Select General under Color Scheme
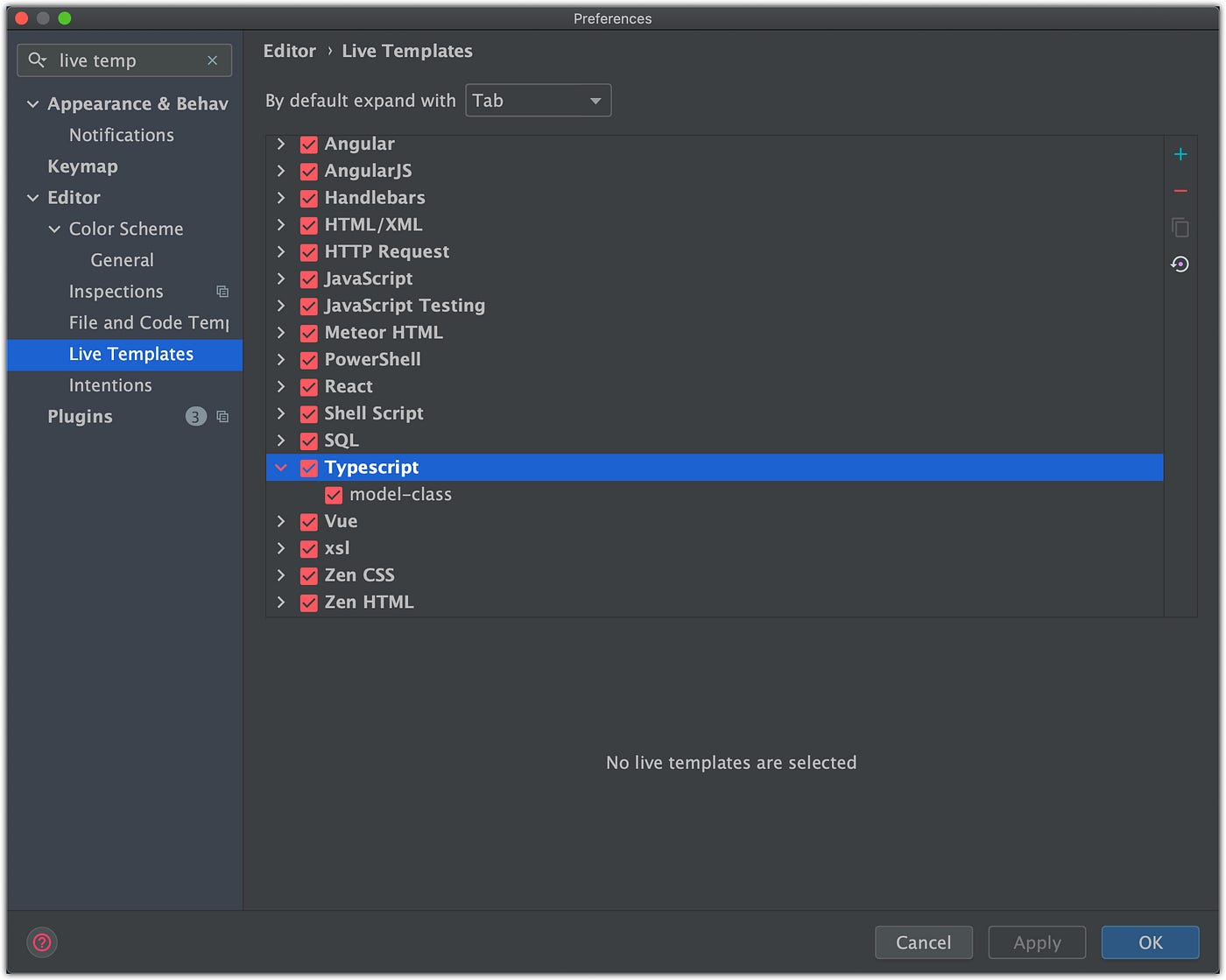 (122, 260)
